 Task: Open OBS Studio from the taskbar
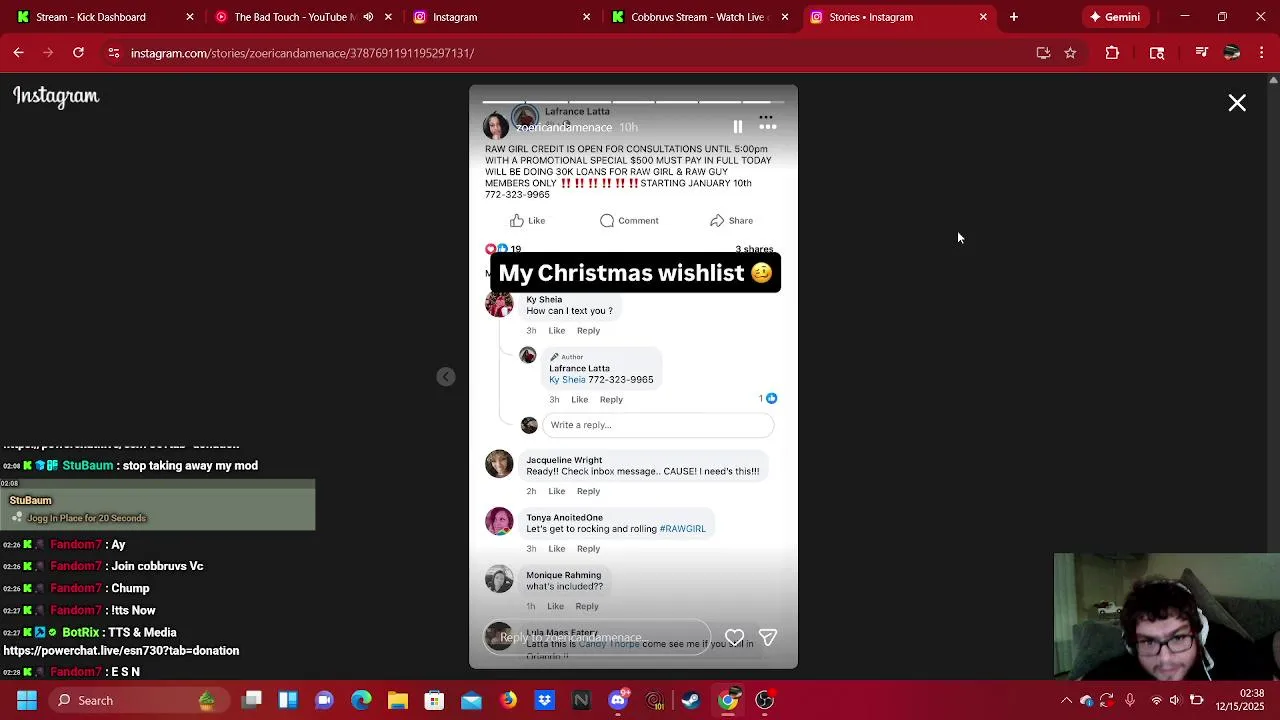tap(764, 700)
